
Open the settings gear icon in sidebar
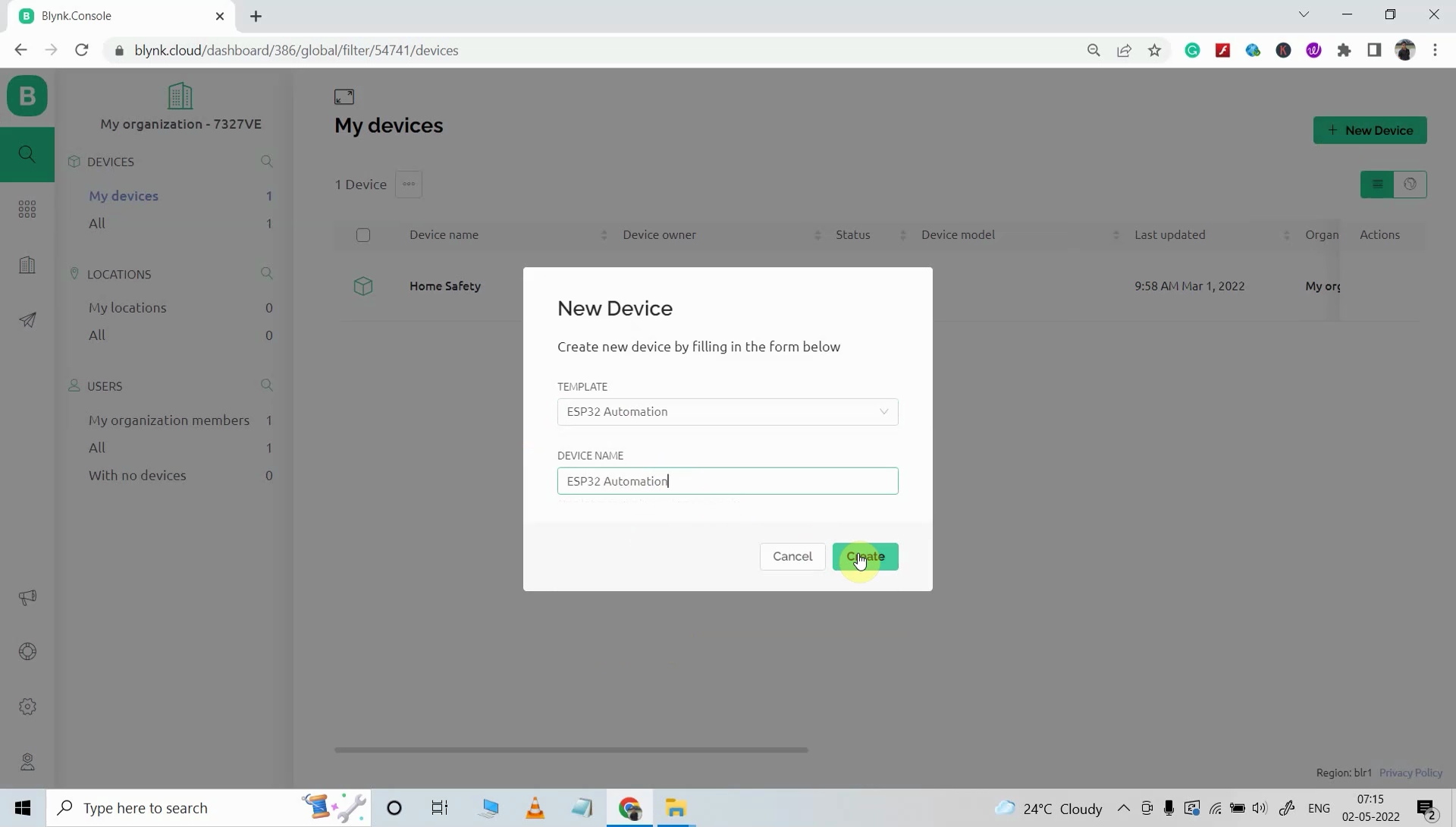[27, 706]
